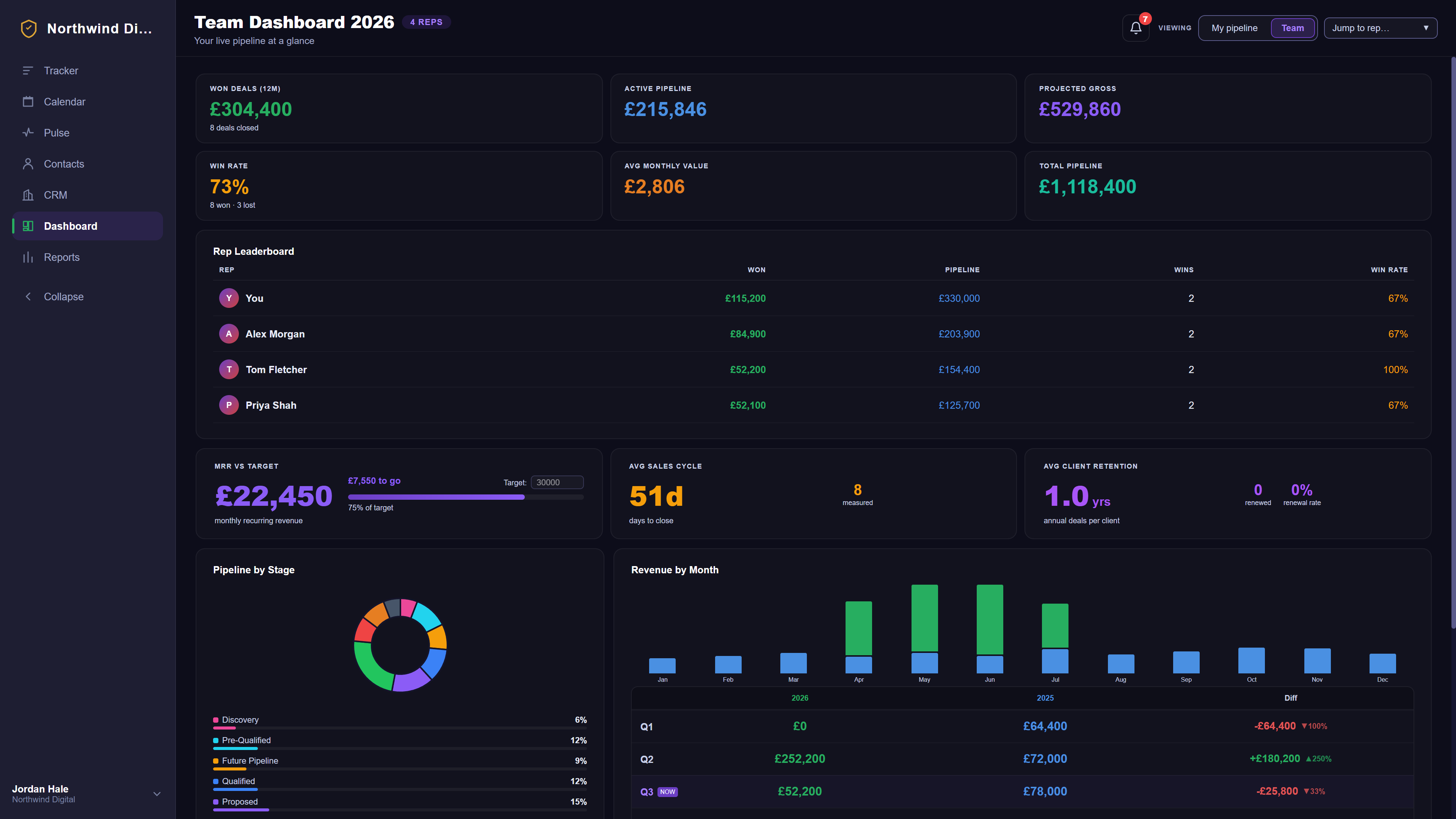Focus the MRR Target input field
This screenshot has height=819, width=1456.
(557, 482)
